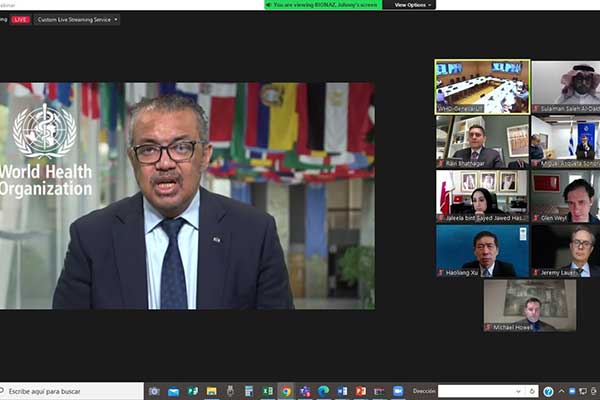Click muted mic icon beside Miguel Asqueta
600x400 pixels.
pyautogui.click(x=536, y=164)
